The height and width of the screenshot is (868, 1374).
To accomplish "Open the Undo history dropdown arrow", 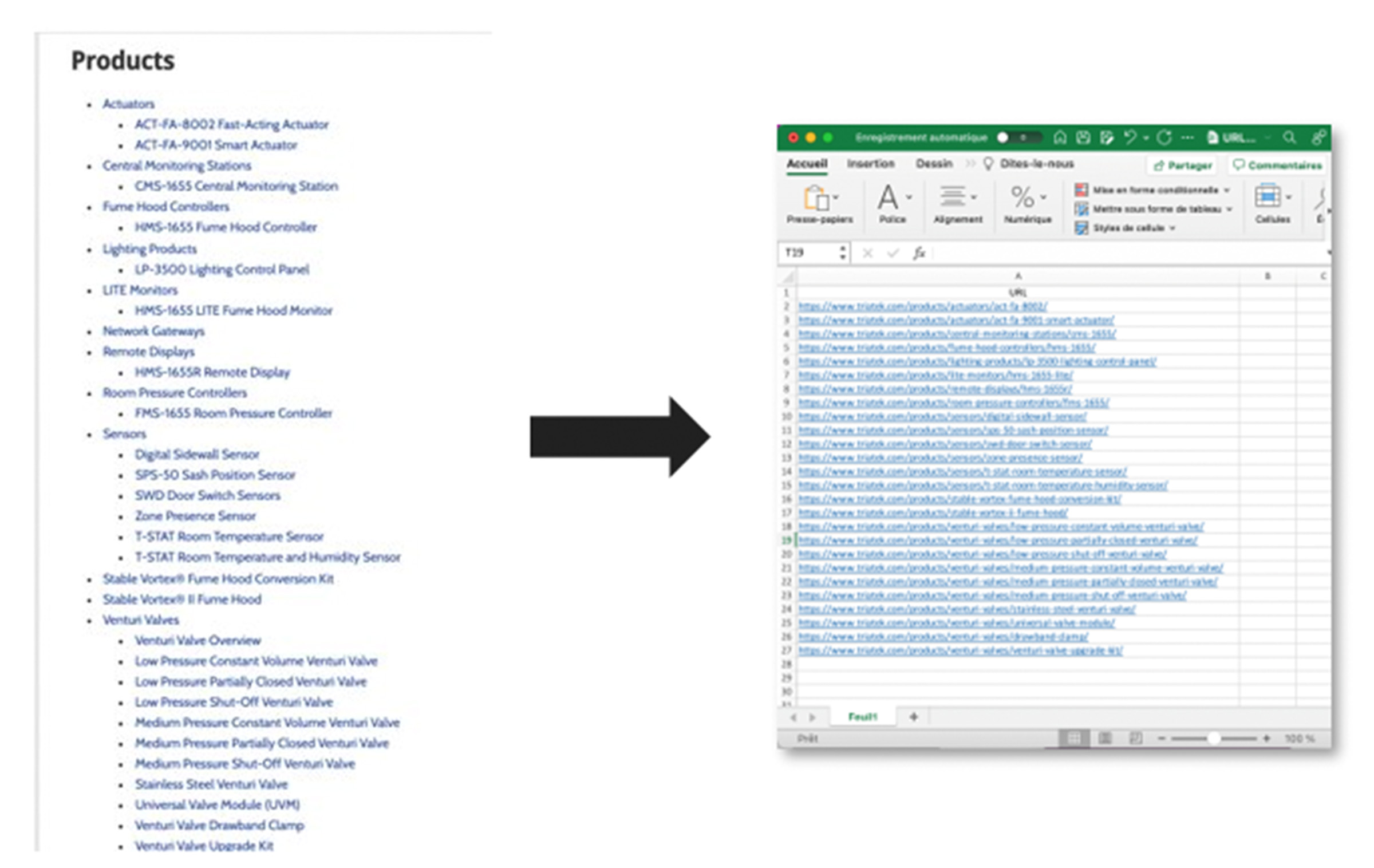I will (x=1146, y=138).
